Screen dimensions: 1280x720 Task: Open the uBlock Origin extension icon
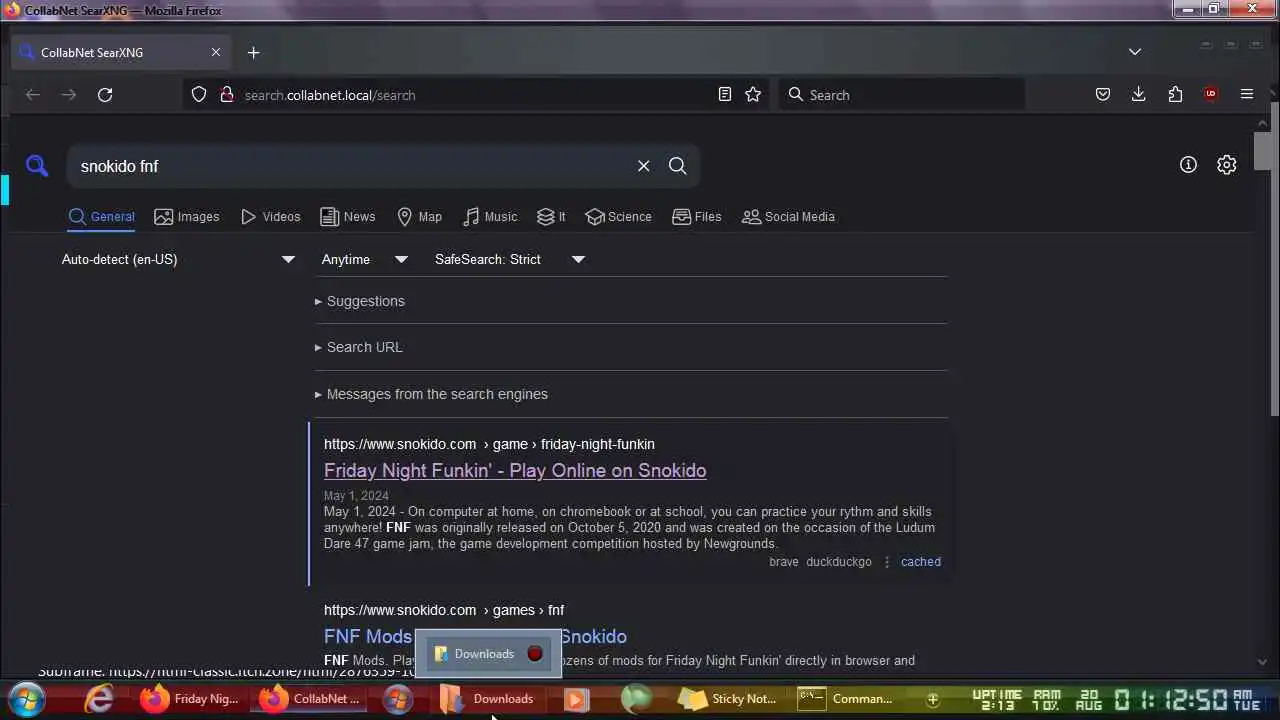click(x=1211, y=94)
